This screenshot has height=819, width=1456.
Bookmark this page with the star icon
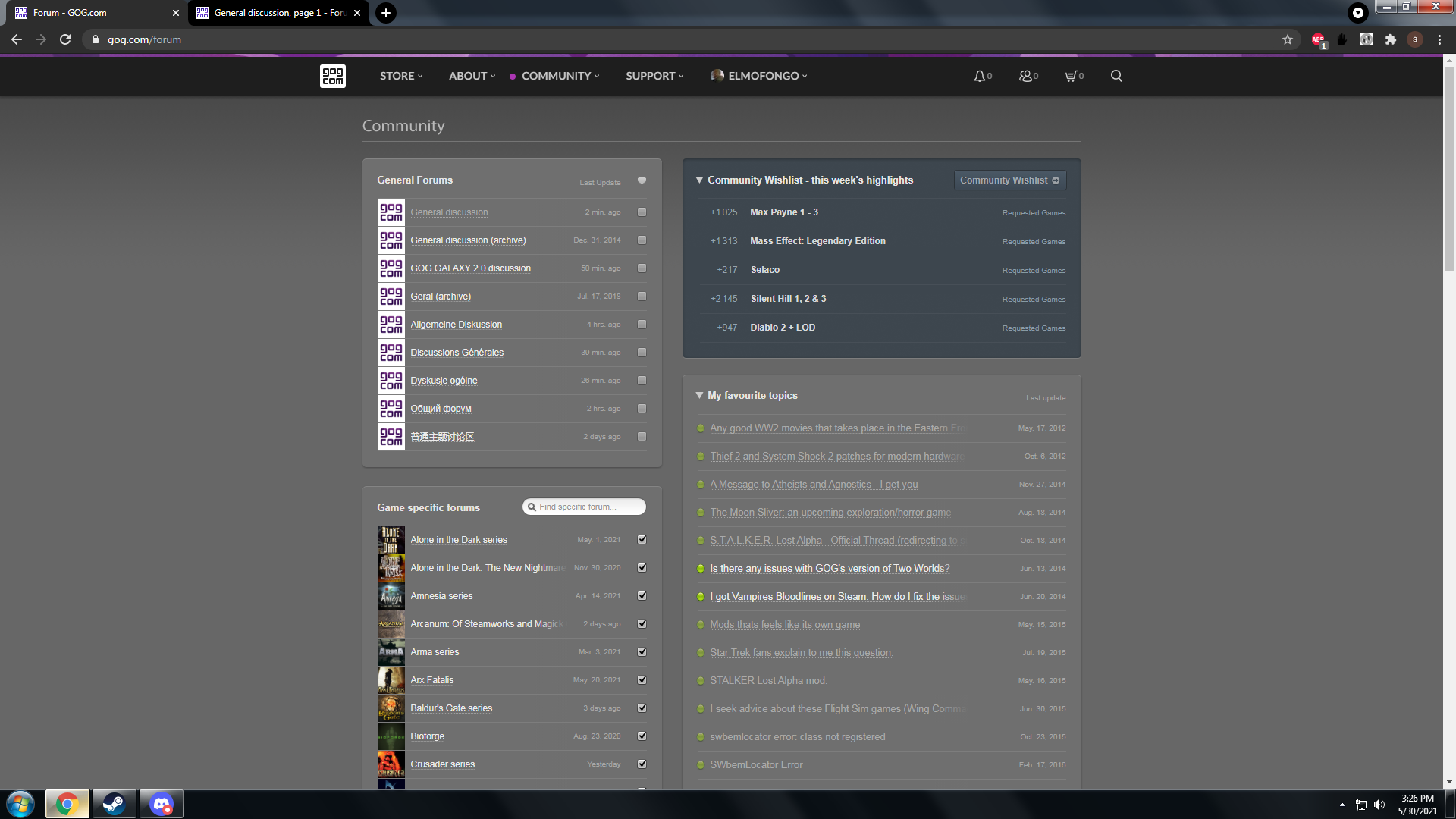coord(1287,39)
